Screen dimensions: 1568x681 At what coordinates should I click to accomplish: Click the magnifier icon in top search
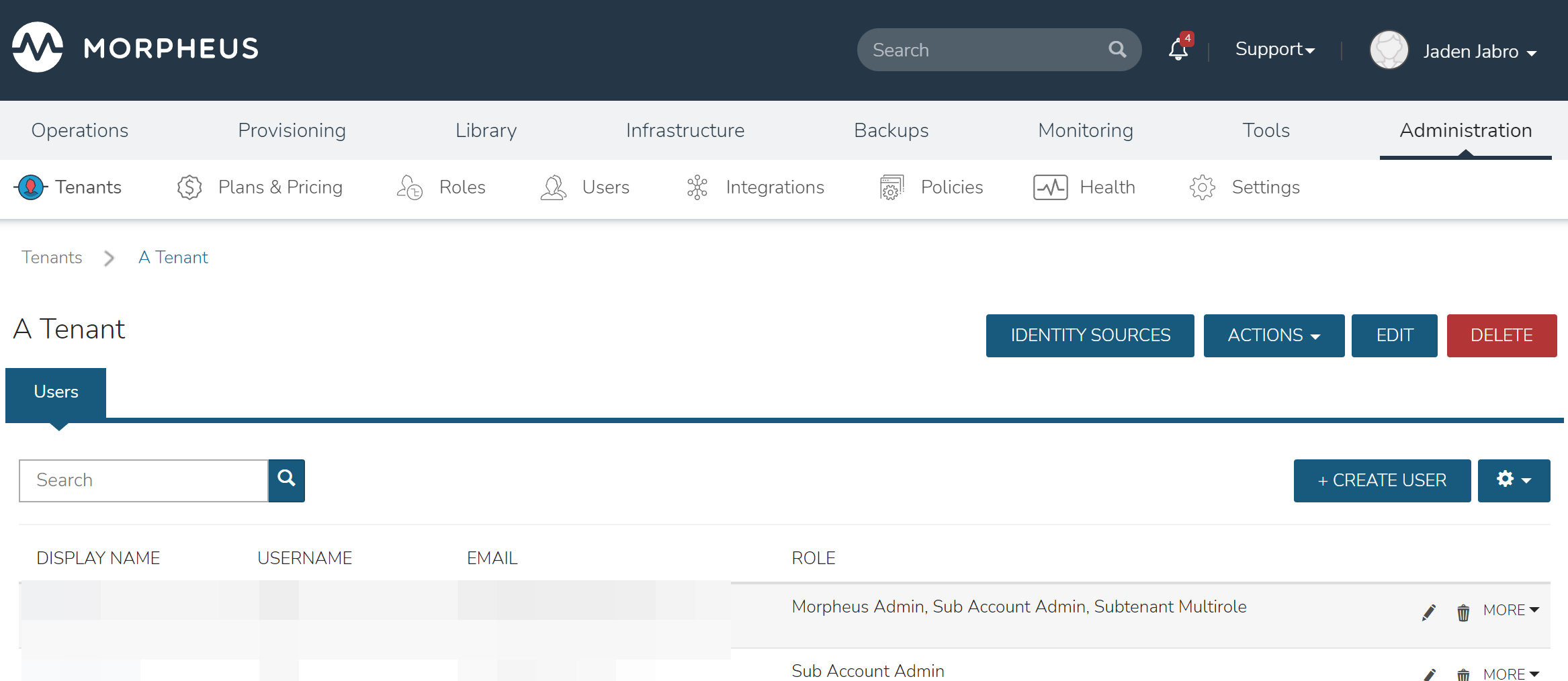click(1117, 50)
